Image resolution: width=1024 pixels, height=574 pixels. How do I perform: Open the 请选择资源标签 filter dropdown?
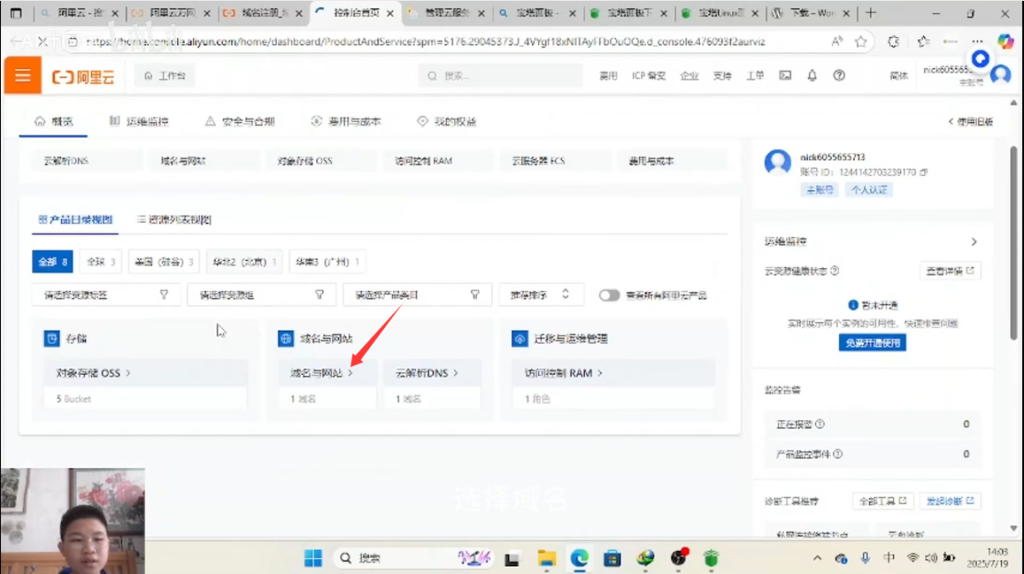coord(106,295)
